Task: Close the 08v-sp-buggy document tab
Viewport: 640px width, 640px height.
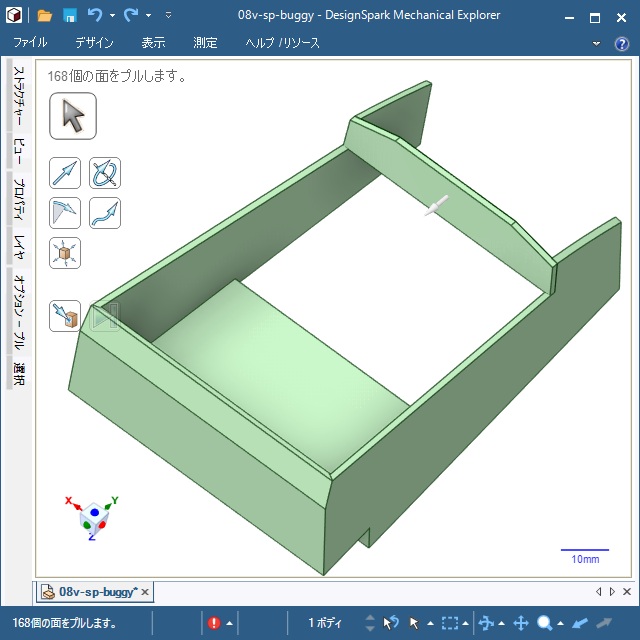Action: (x=145, y=593)
